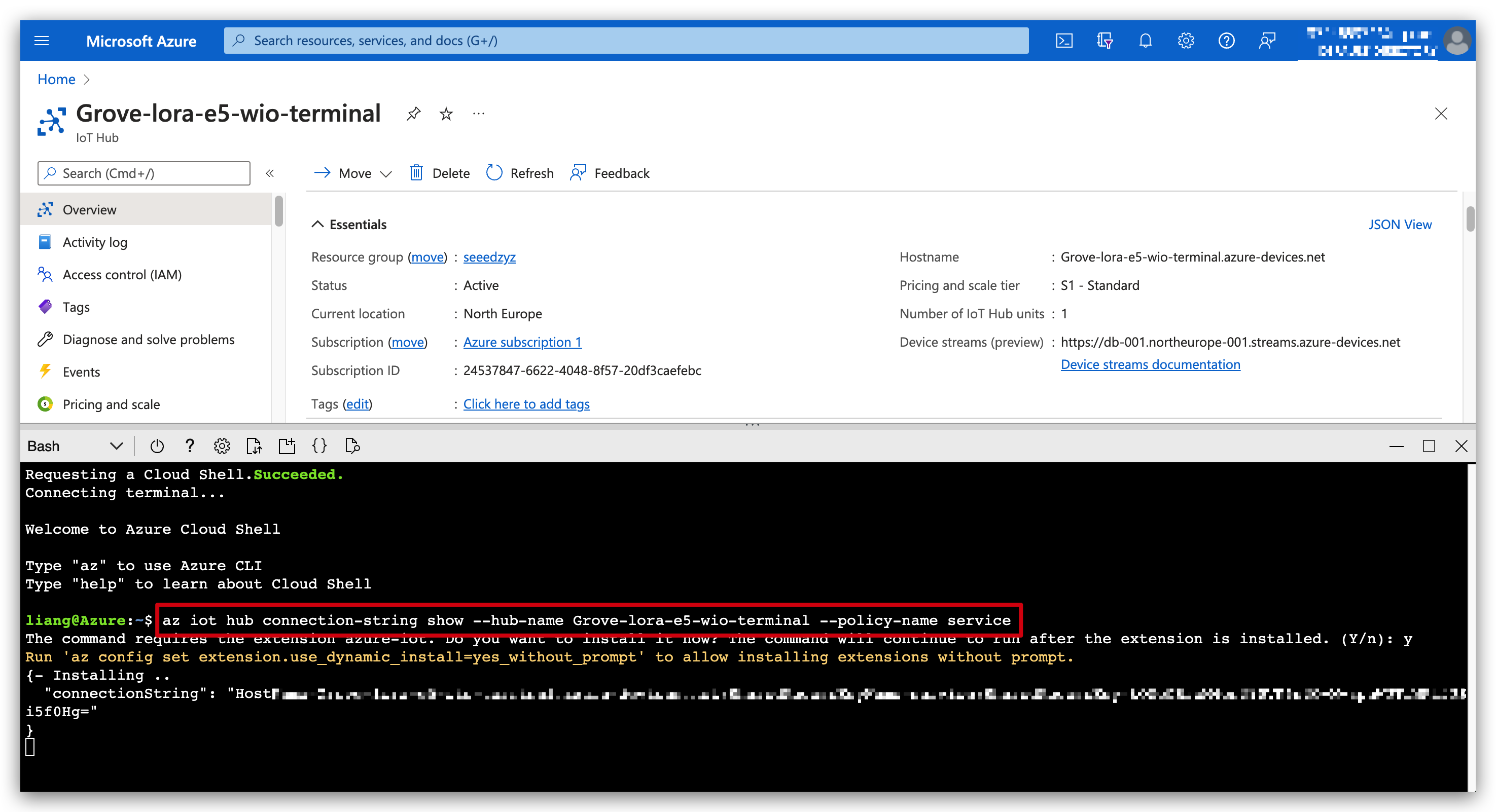Open the Cloud Shell editor braces icon
This screenshot has width=1496, height=812.
319,446
